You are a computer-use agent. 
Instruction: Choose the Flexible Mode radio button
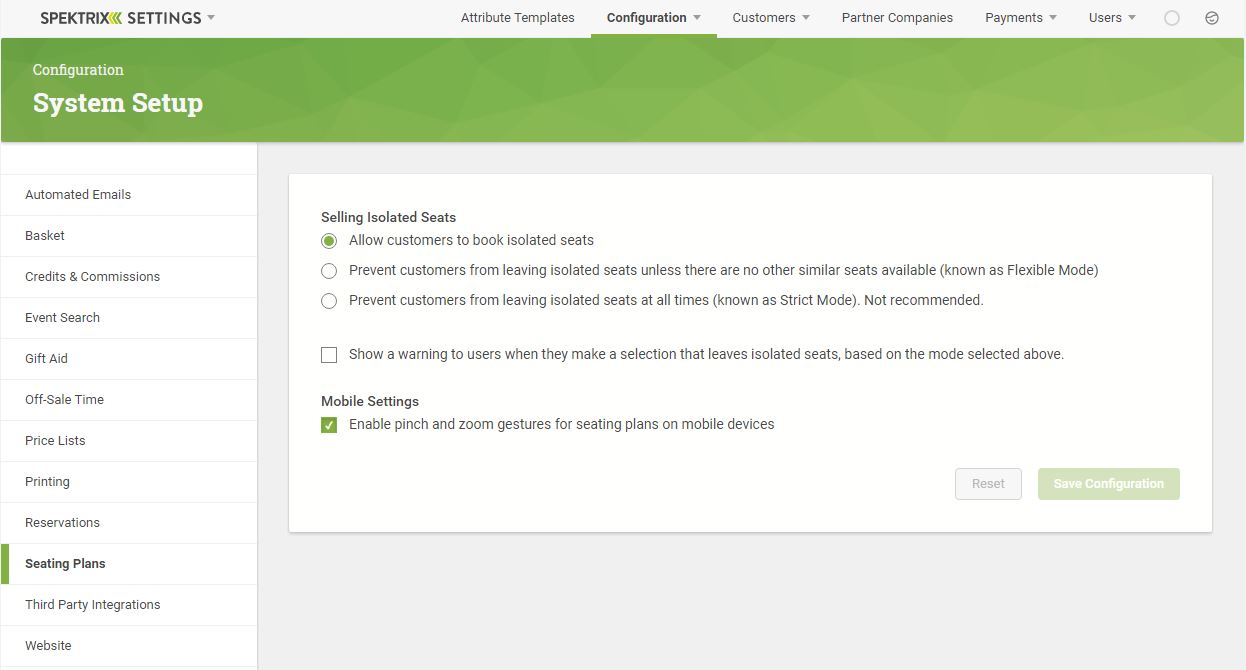329,271
